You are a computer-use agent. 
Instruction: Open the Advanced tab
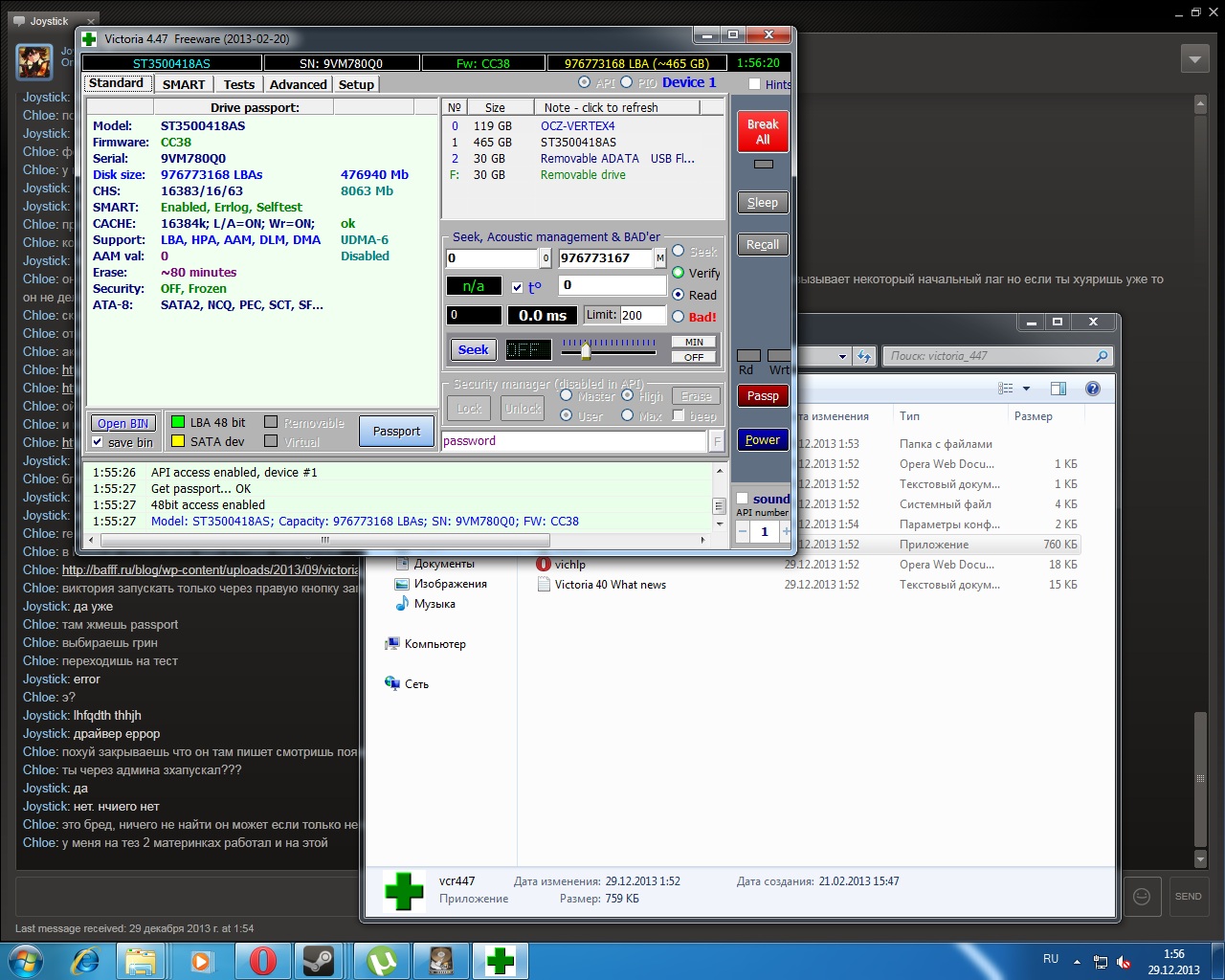(298, 84)
